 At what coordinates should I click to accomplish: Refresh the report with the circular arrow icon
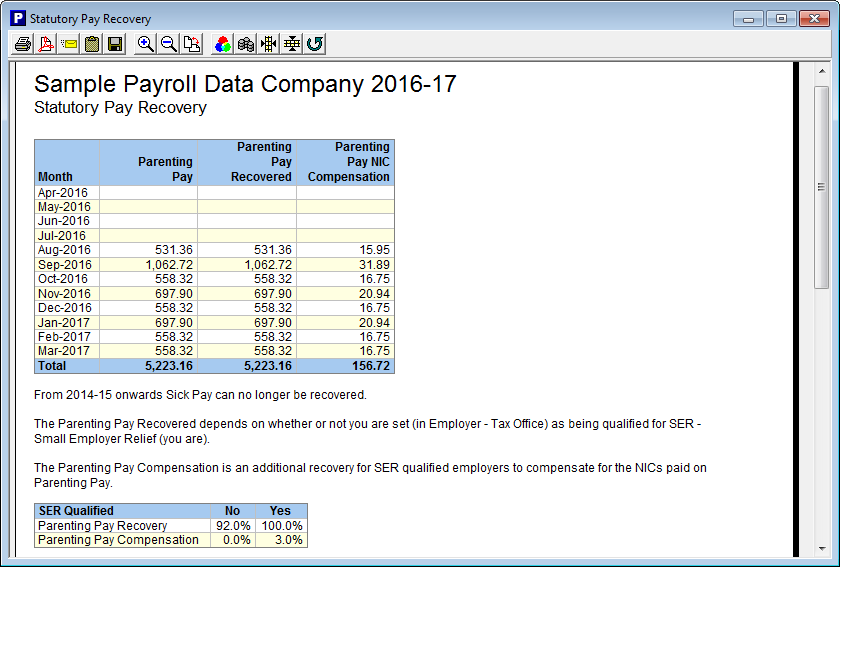point(315,44)
